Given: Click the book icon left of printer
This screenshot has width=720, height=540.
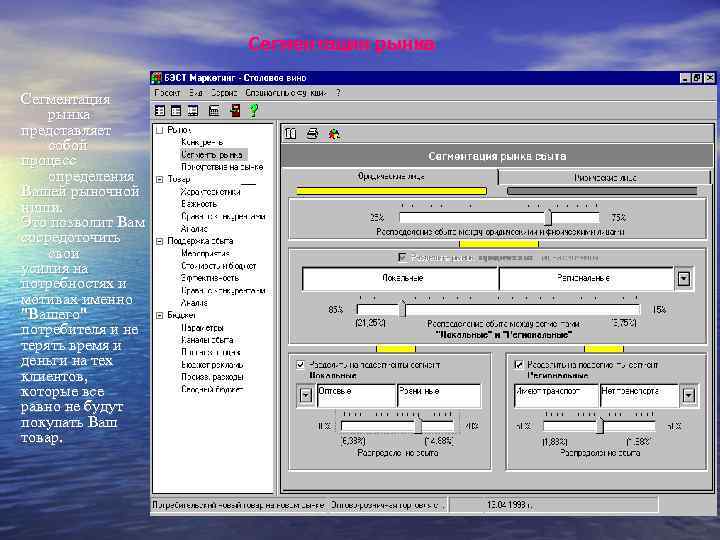Looking at the screenshot, I should [291, 133].
